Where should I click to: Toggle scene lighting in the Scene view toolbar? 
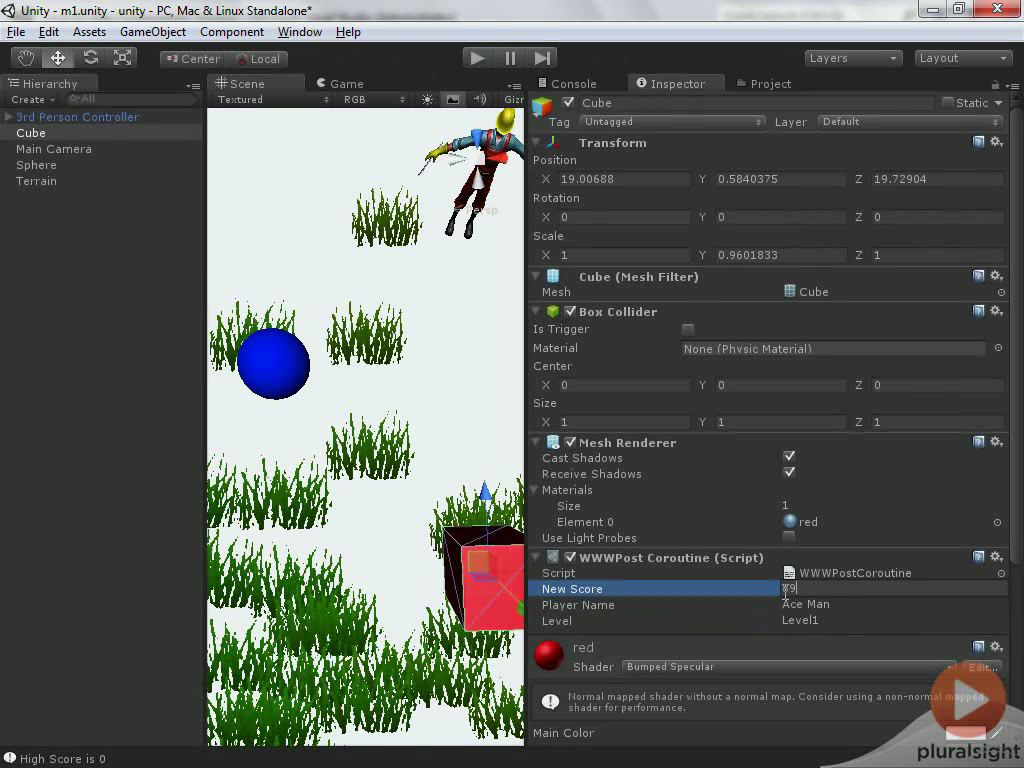(427, 99)
